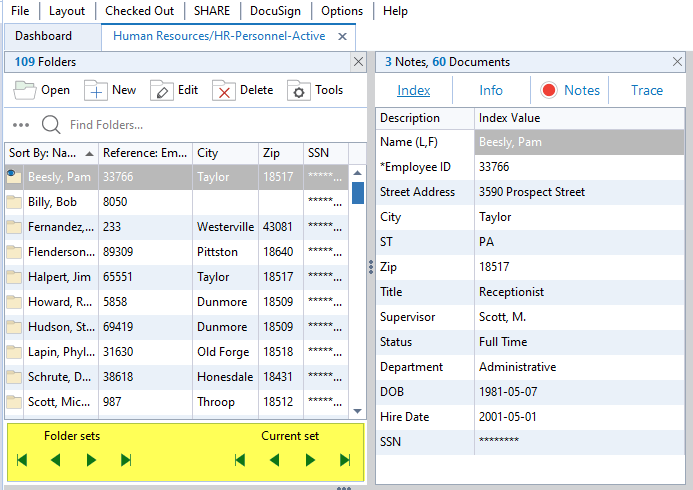693x490 pixels.
Task: Click the Tools gear icon
Action: point(299,91)
